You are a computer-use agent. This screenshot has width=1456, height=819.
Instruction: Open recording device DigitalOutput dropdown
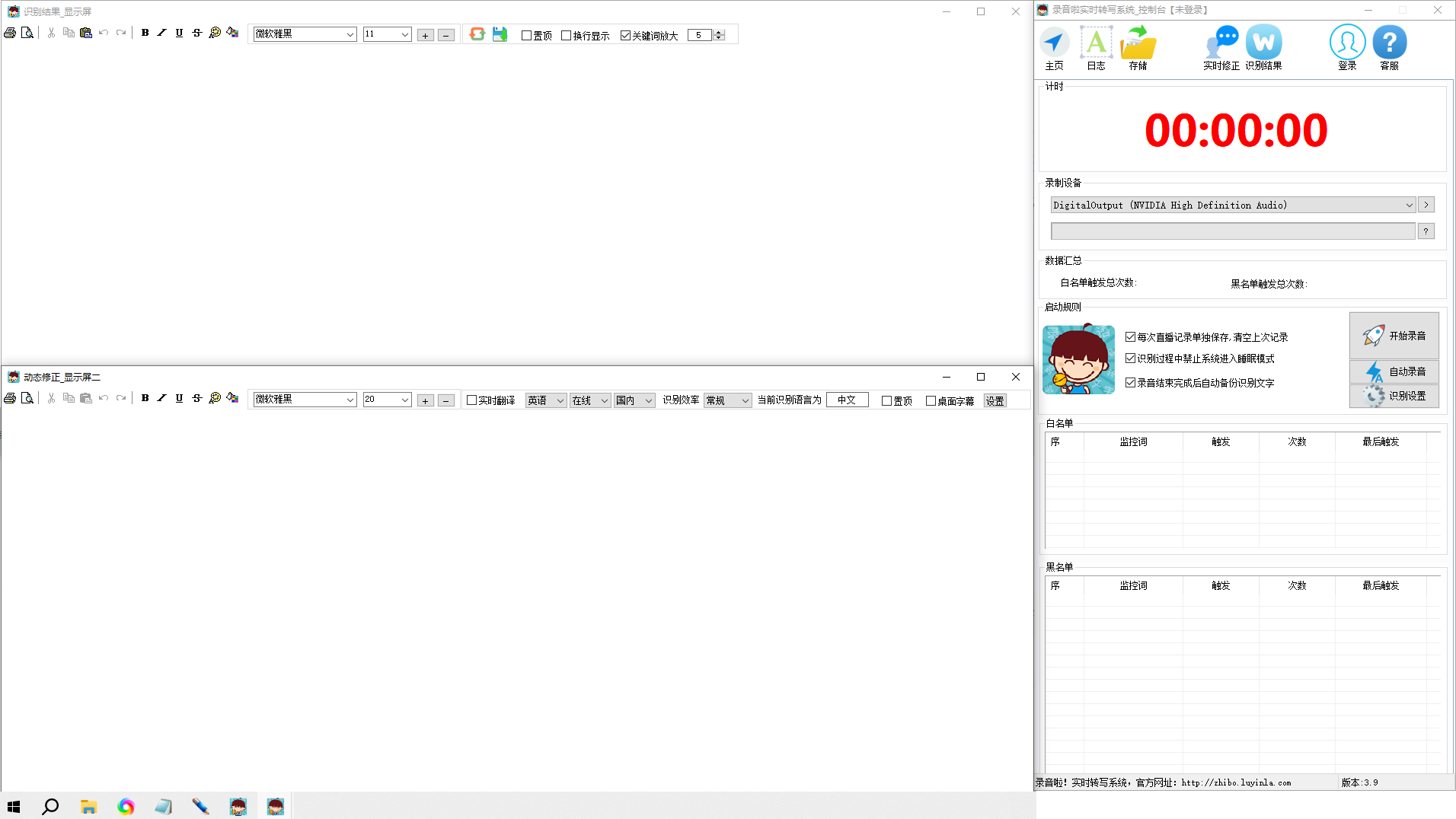tap(1233, 205)
